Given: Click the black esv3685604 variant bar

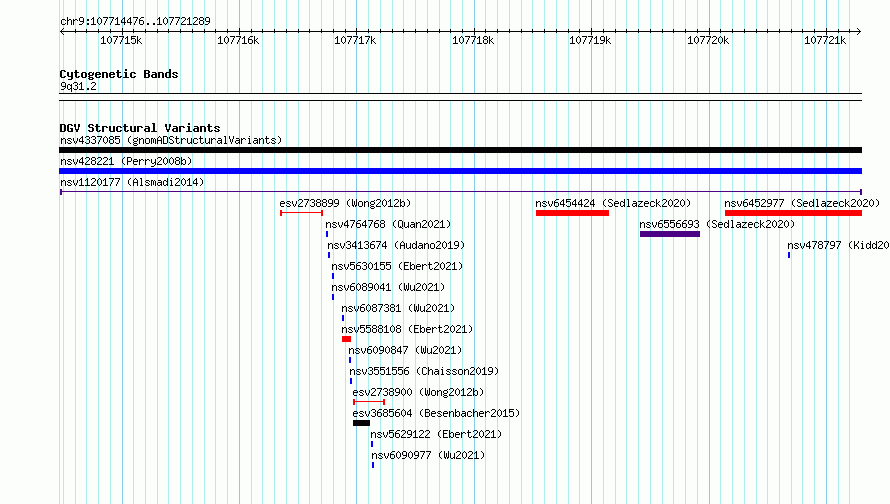Looking at the screenshot, I should [x=361, y=423].
